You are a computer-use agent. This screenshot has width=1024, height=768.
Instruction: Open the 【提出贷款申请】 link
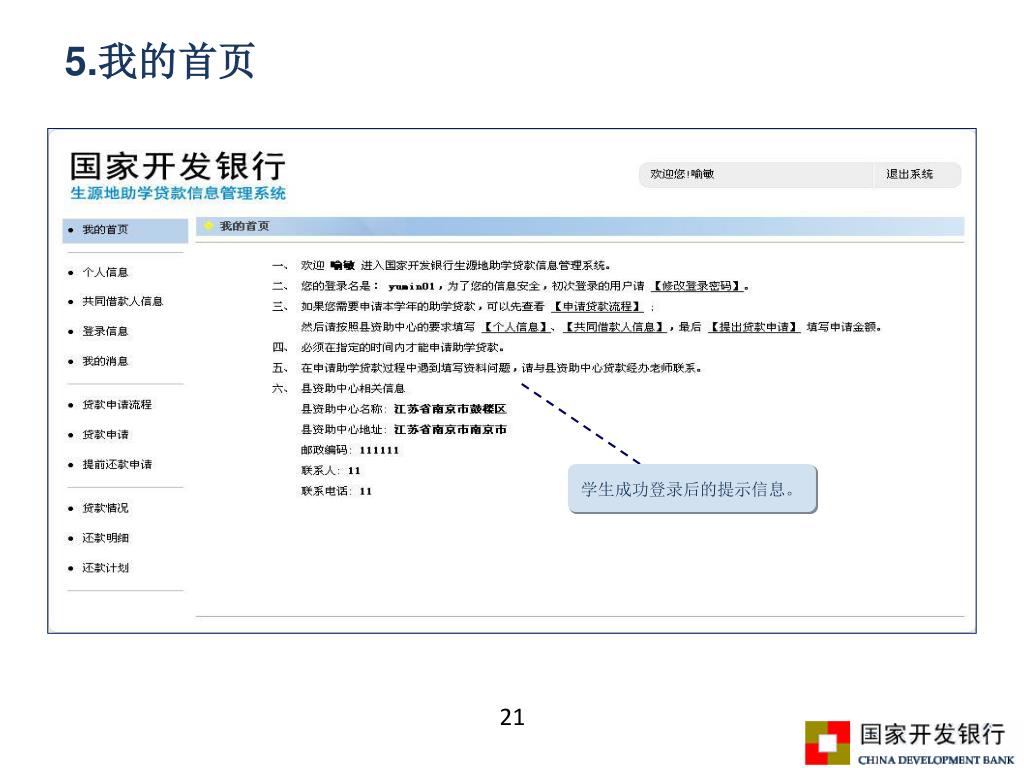tap(754, 327)
